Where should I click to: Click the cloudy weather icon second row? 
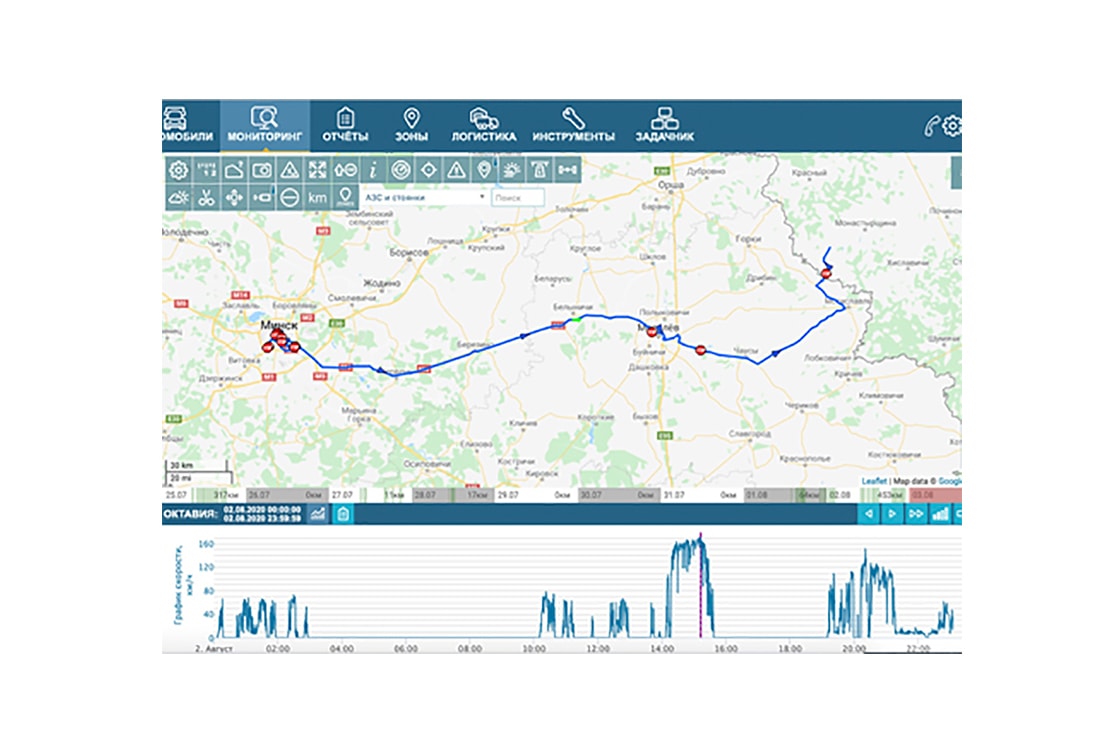178,198
